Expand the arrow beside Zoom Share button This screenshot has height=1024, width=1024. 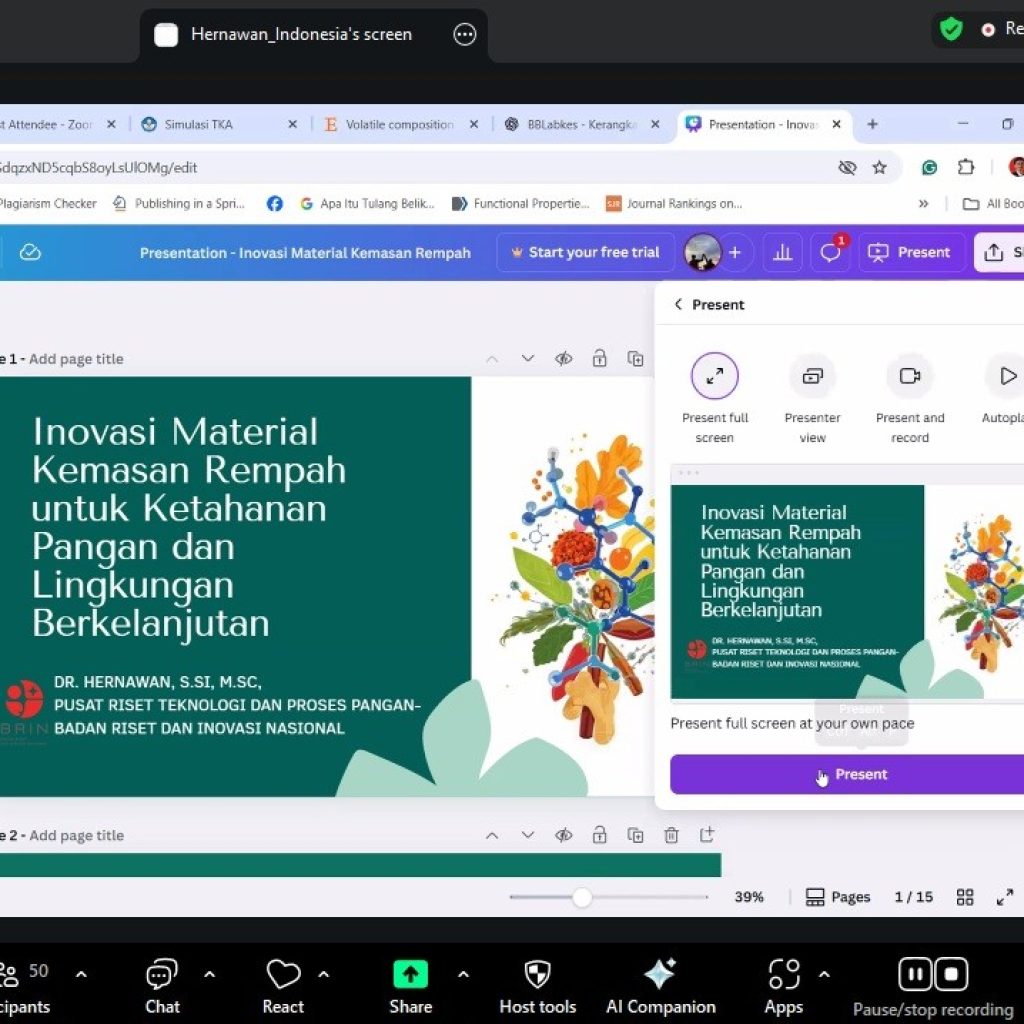tap(463, 974)
